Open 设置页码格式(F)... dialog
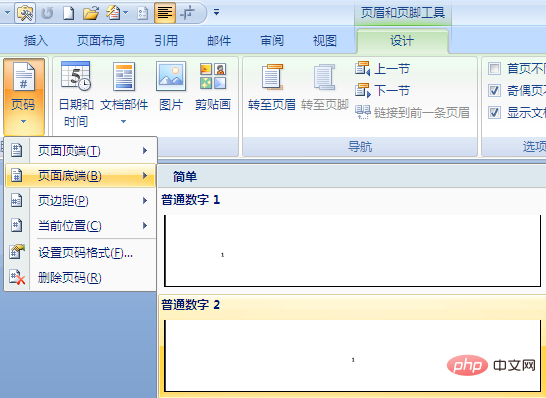The height and width of the screenshot is (398, 546). [80, 252]
